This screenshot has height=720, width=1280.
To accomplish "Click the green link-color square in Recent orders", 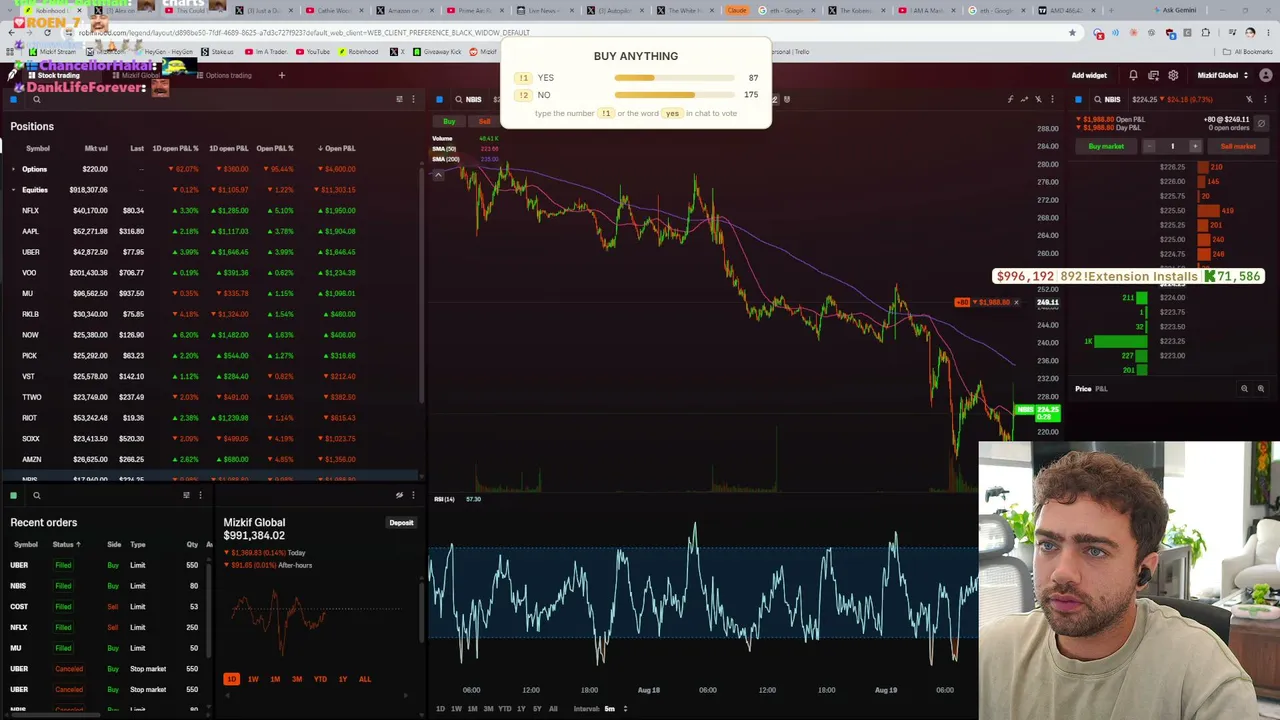I will (x=13, y=495).
